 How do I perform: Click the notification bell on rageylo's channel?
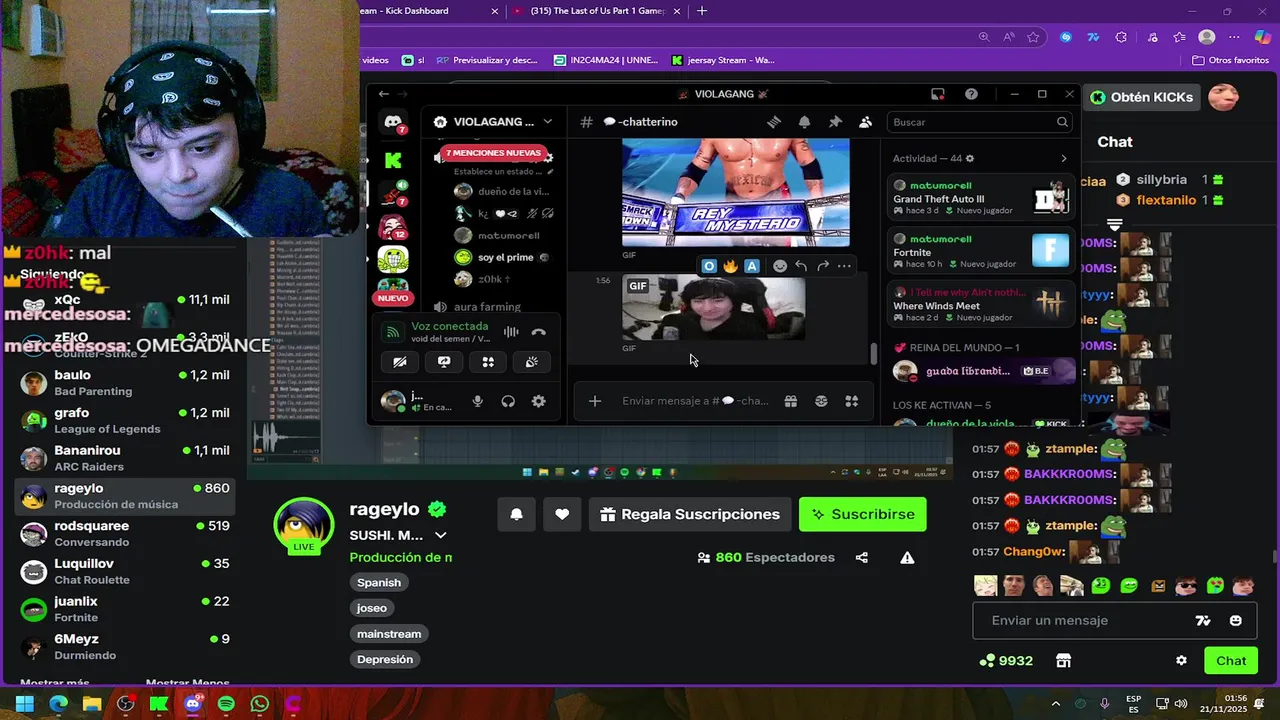pyautogui.click(x=516, y=514)
